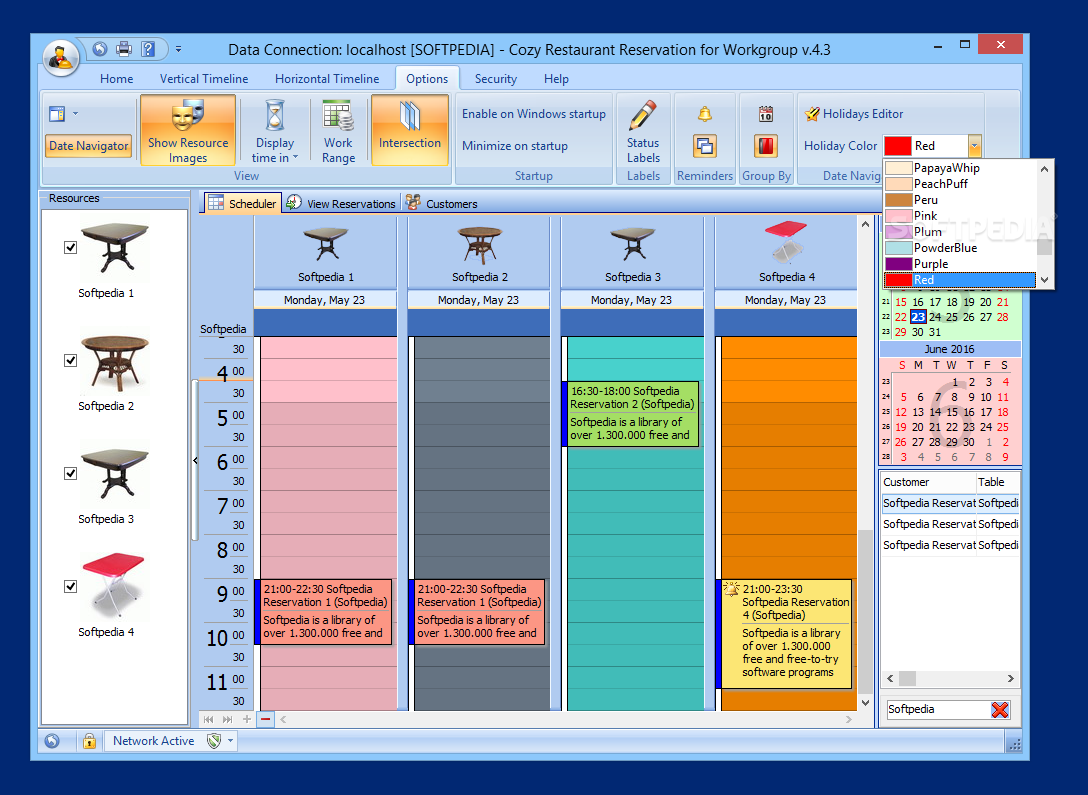The image size is (1088, 795).
Task: Open the Home ribbon tab
Action: pos(117,79)
